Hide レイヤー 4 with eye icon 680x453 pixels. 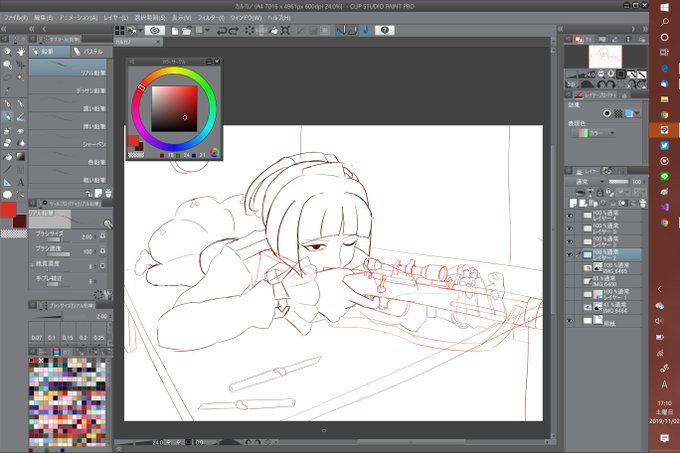pyautogui.click(x=570, y=215)
